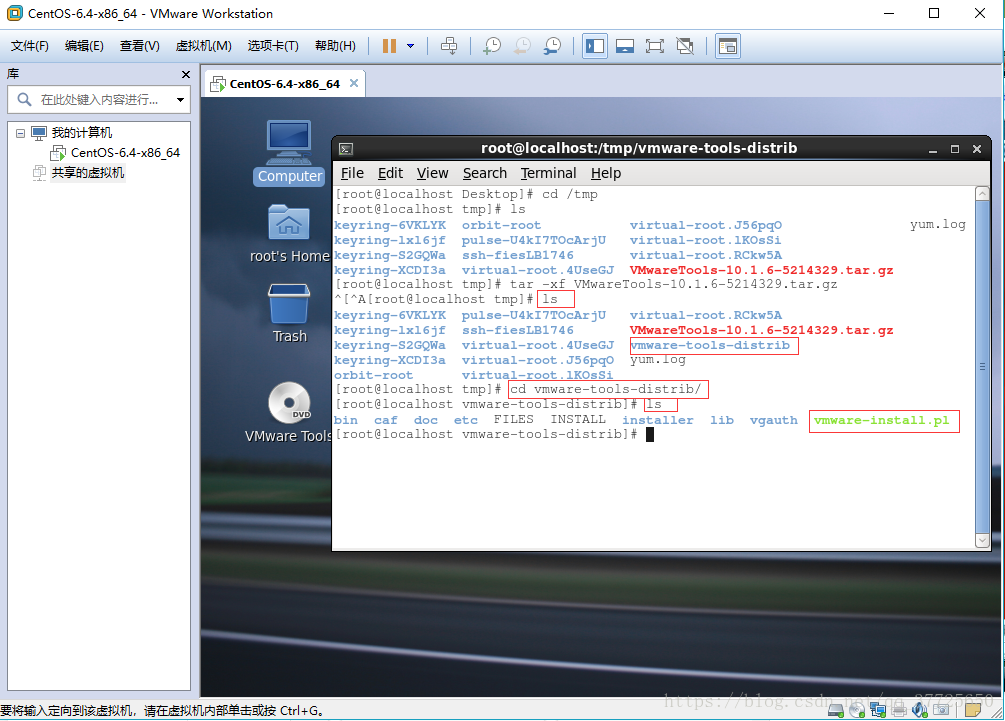Open the 选项卡(T) menu
Screen dimensions: 1005x721
(273, 46)
